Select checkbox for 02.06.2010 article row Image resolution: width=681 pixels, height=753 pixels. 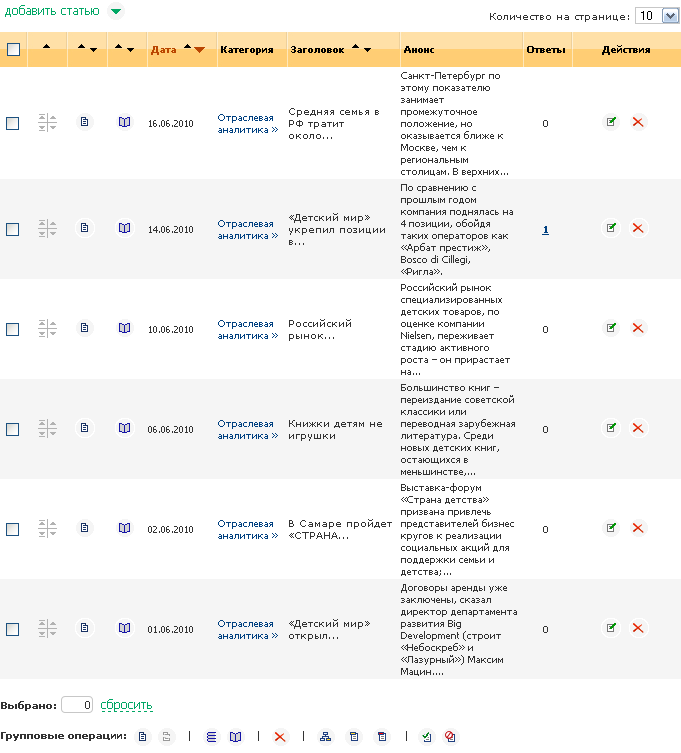pyautogui.click(x=13, y=529)
